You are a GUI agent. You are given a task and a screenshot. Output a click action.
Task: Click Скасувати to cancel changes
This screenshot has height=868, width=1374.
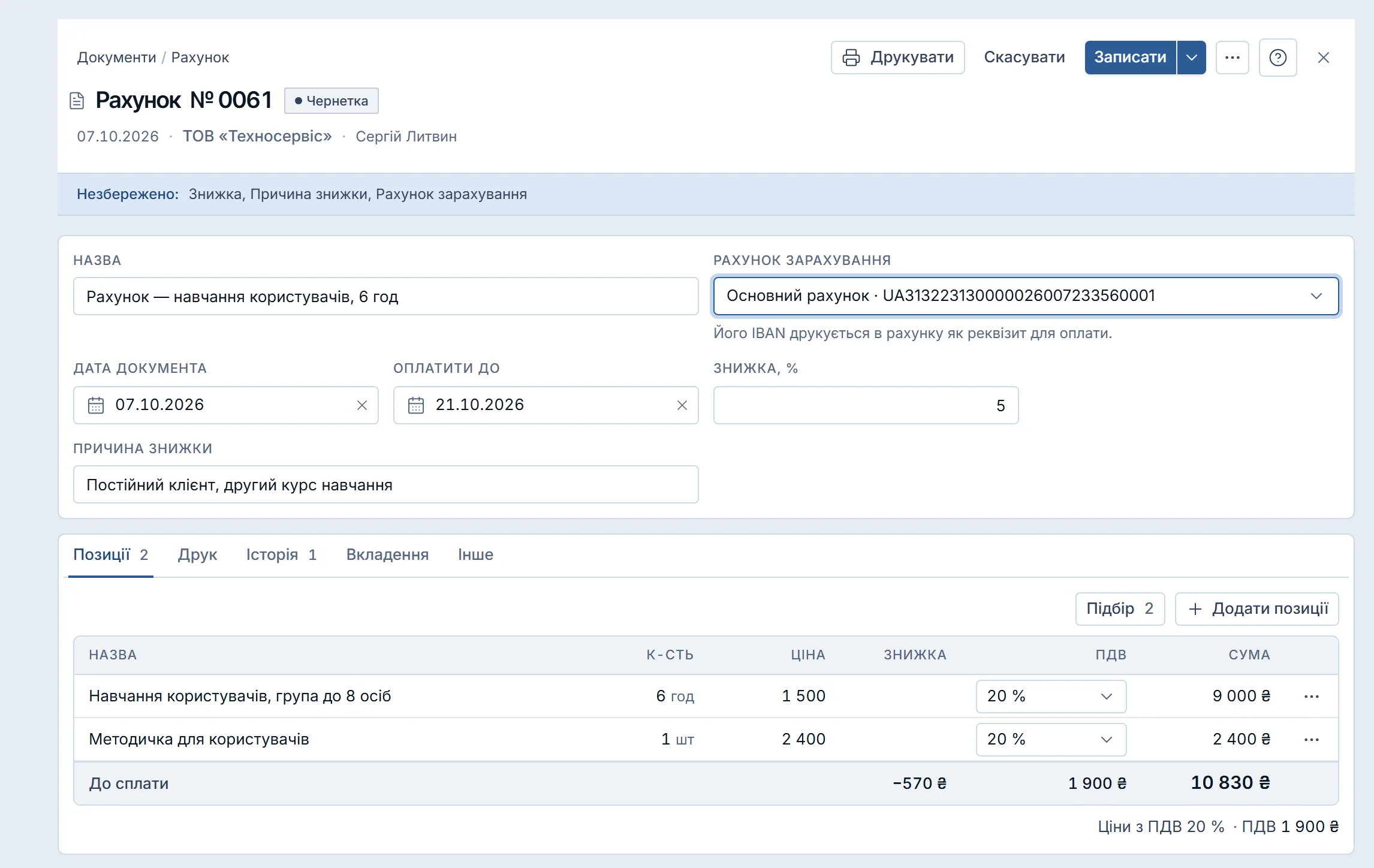click(x=1024, y=58)
